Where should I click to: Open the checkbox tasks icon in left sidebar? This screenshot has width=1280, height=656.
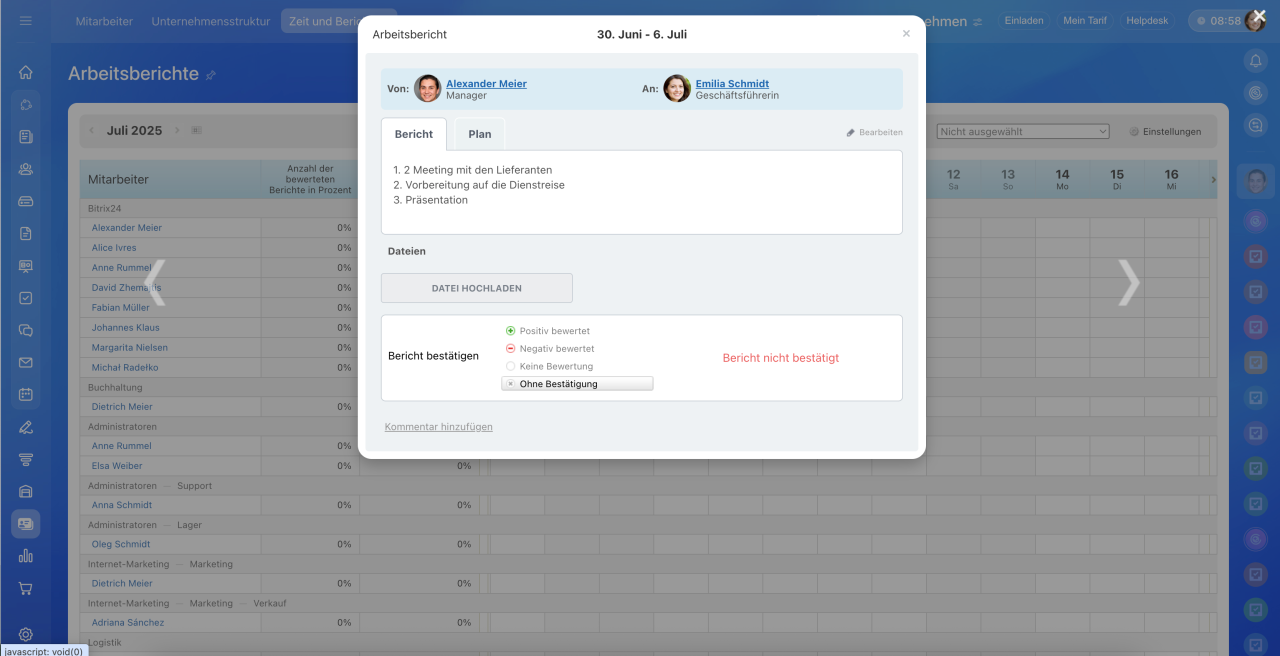click(26, 298)
